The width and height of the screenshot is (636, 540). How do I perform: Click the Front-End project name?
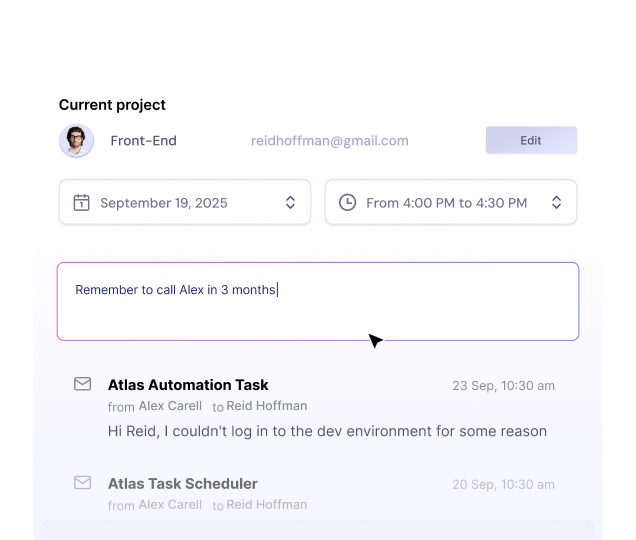143,141
